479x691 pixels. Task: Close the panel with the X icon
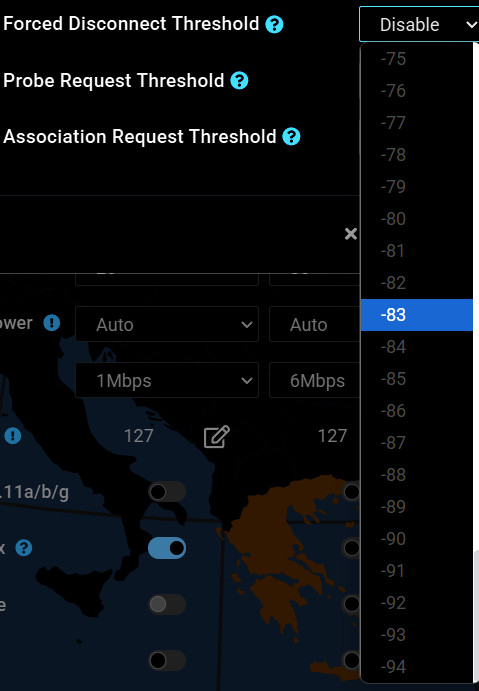(351, 234)
